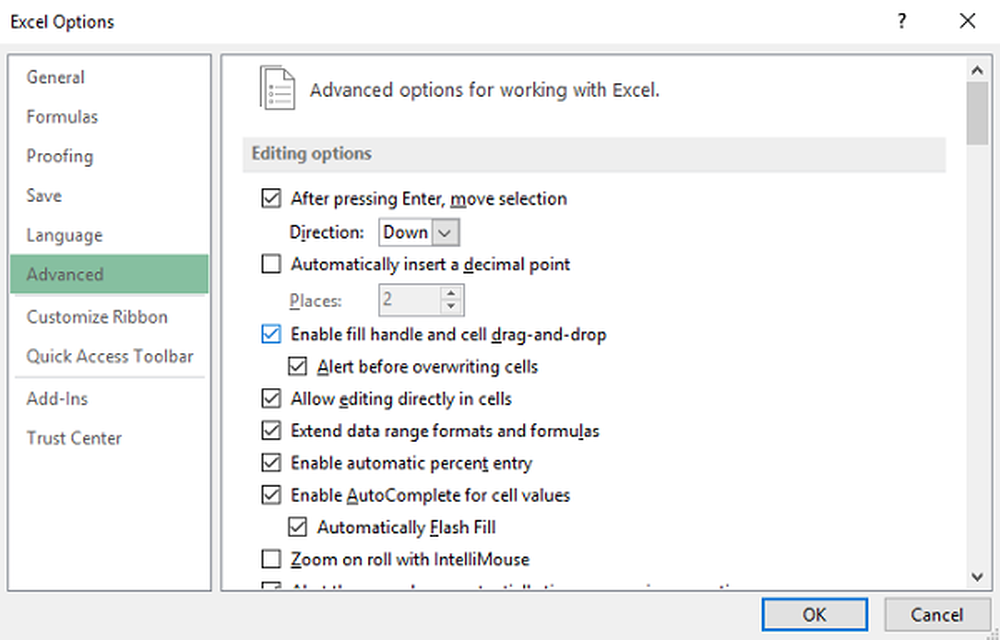This screenshot has height=640, width=1000.
Task: Open the Formulas options category
Action: [x=62, y=117]
